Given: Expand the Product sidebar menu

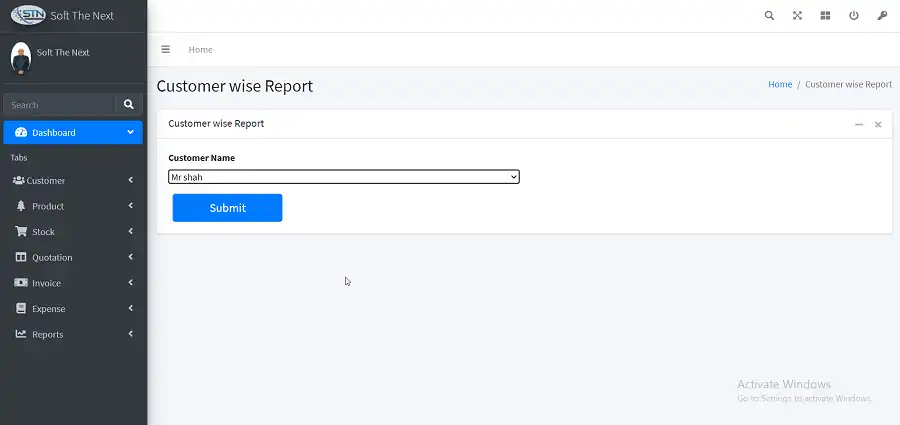Looking at the screenshot, I should (73, 206).
